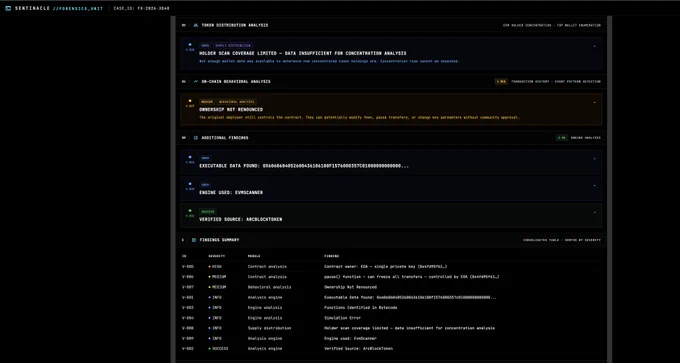Select table row V-006 ID cell
Image resolution: width=680 pixels, height=363 pixels.
[187, 277]
